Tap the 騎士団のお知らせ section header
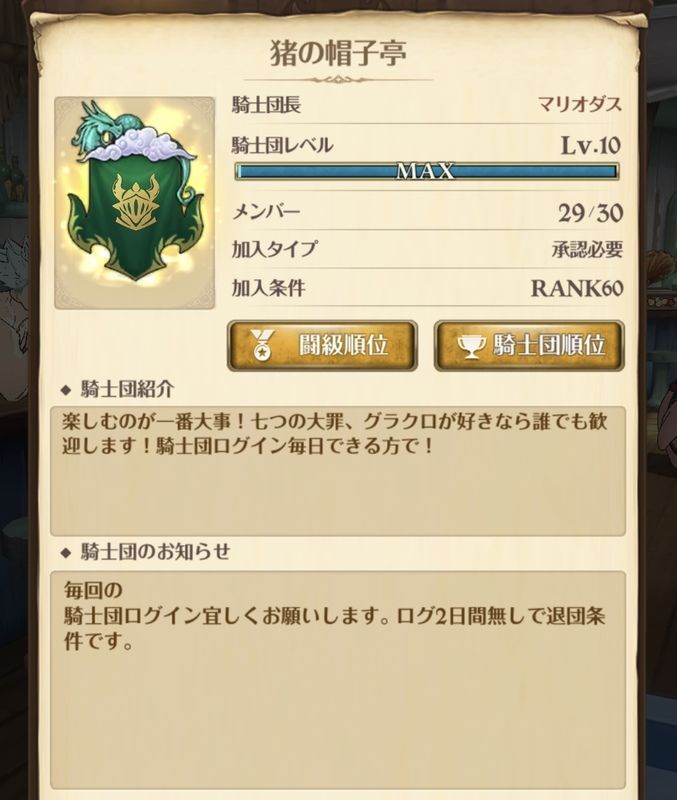The image size is (677, 800). point(156,552)
